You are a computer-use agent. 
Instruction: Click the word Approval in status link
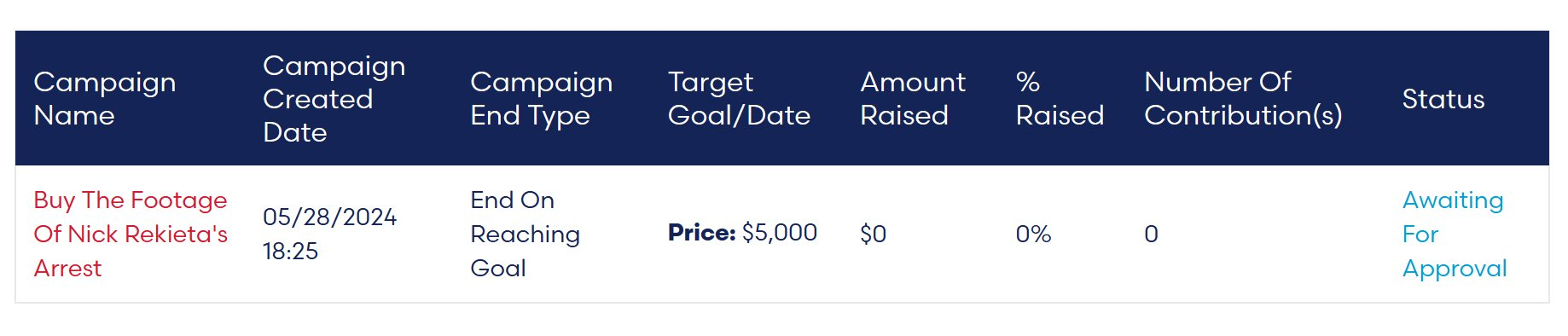[x=1455, y=269]
